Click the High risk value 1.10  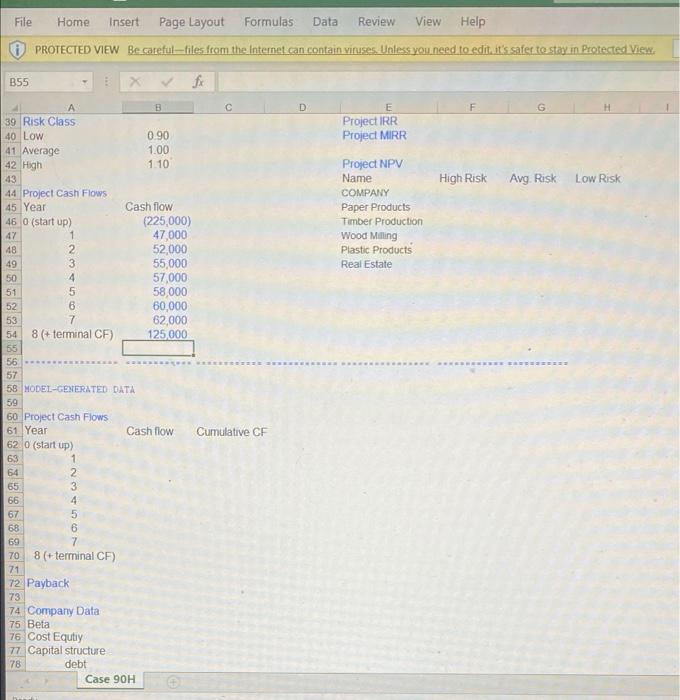click(x=158, y=164)
